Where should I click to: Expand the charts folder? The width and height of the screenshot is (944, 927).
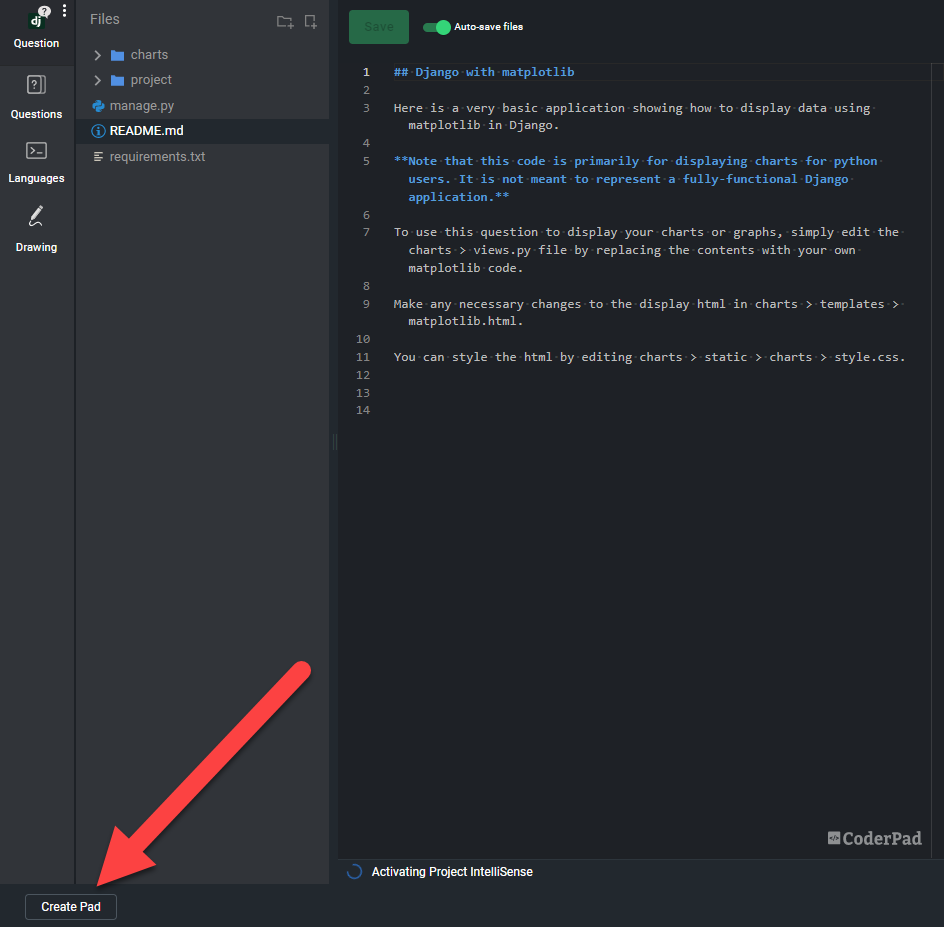click(97, 55)
